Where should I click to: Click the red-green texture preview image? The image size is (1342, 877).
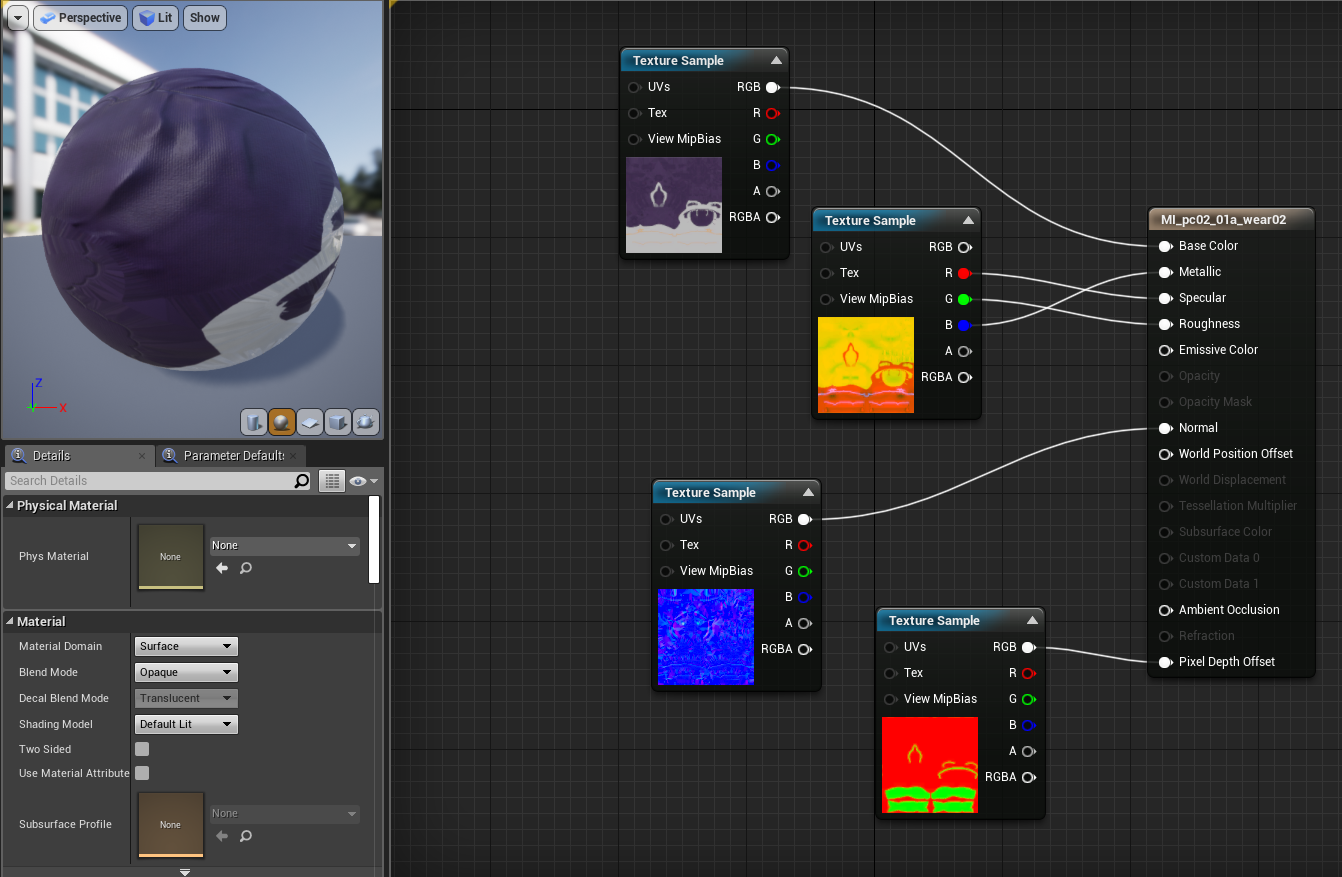pyautogui.click(x=930, y=765)
